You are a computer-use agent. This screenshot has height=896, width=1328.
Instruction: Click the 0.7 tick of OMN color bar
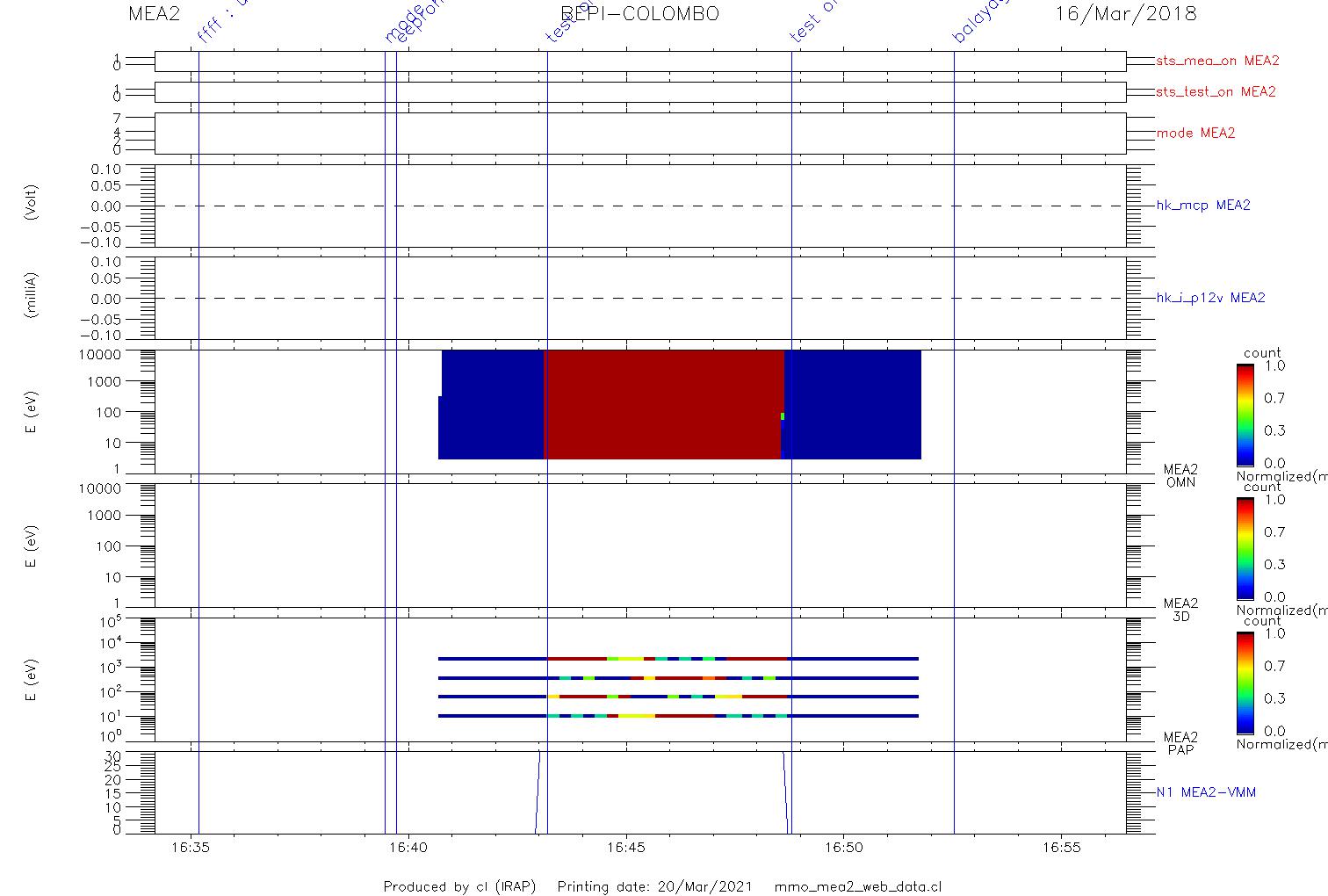point(1274,399)
